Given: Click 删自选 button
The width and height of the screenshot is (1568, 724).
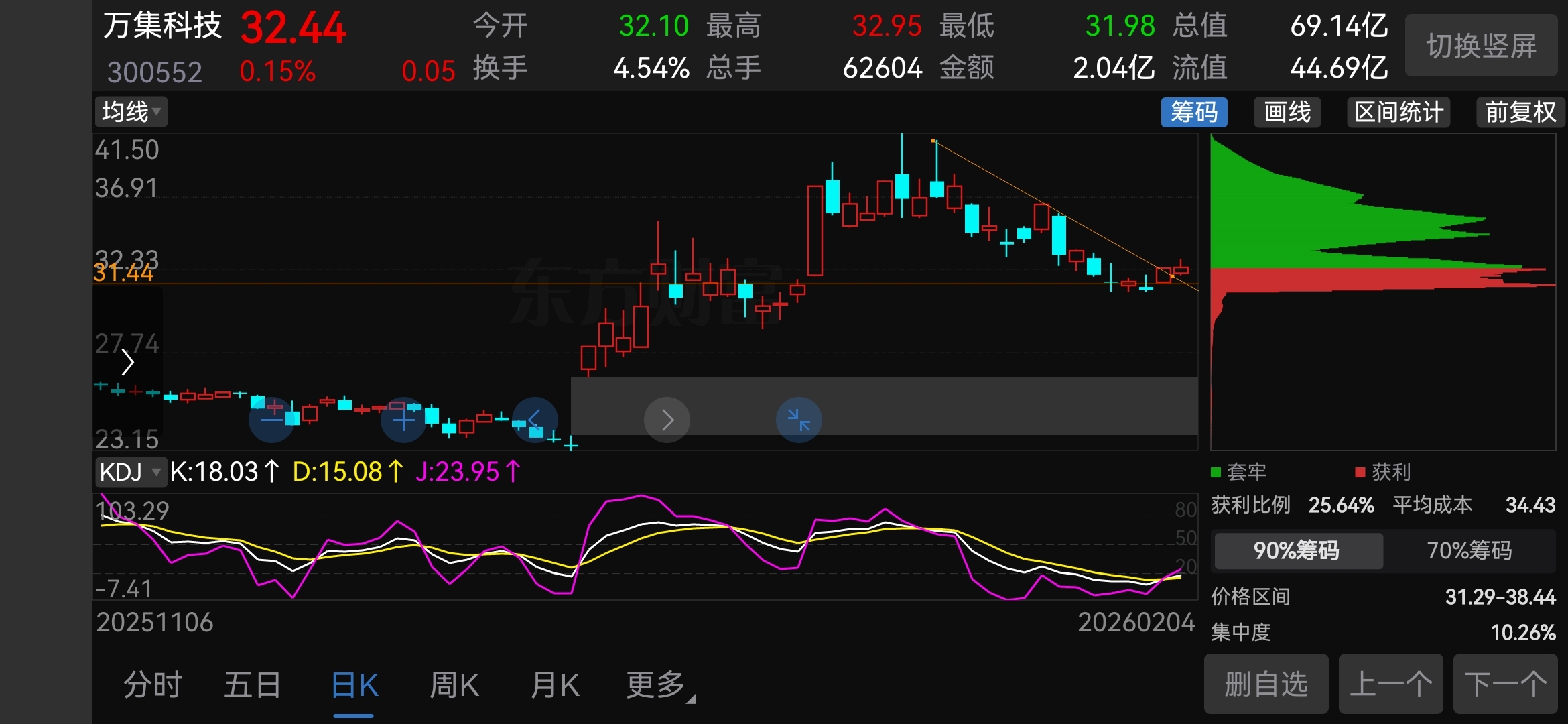Looking at the screenshot, I should coord(1266,684).
